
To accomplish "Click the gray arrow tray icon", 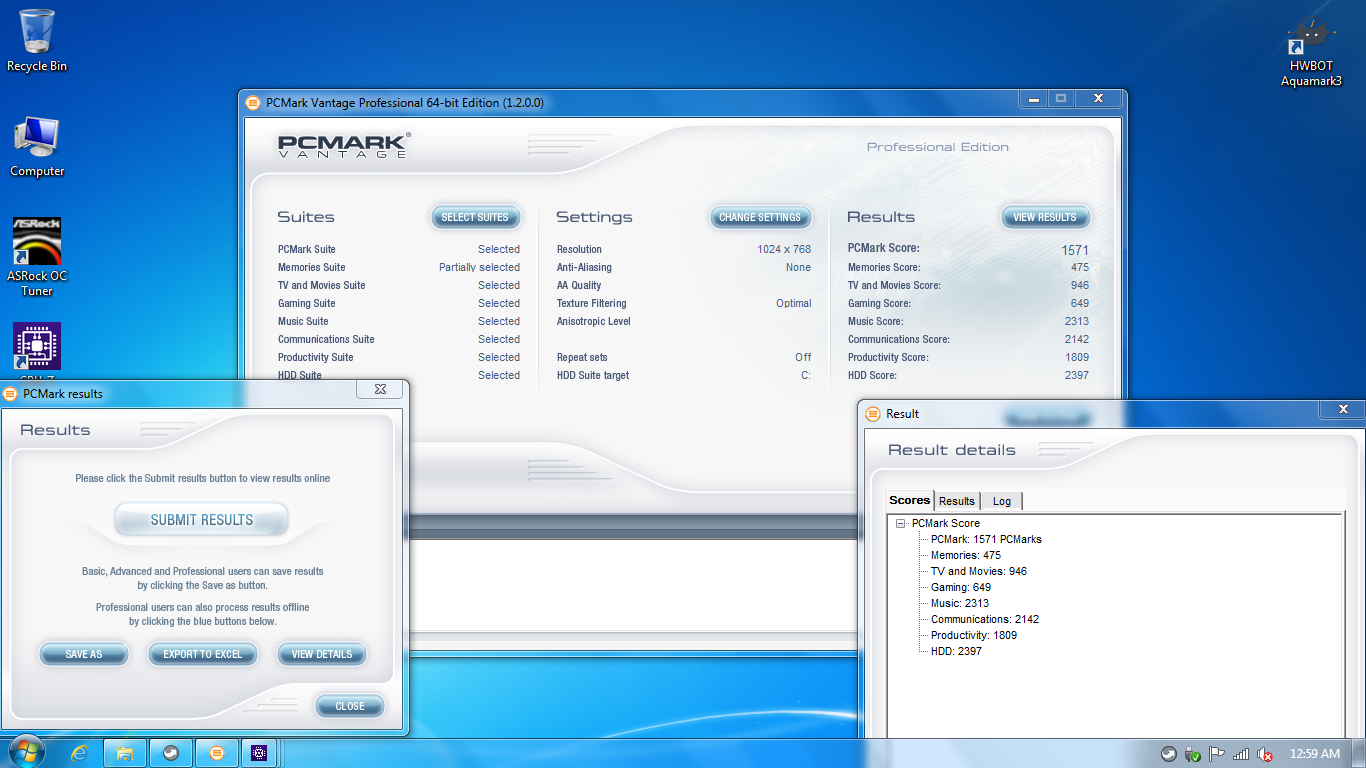I will pos(1168,754).
